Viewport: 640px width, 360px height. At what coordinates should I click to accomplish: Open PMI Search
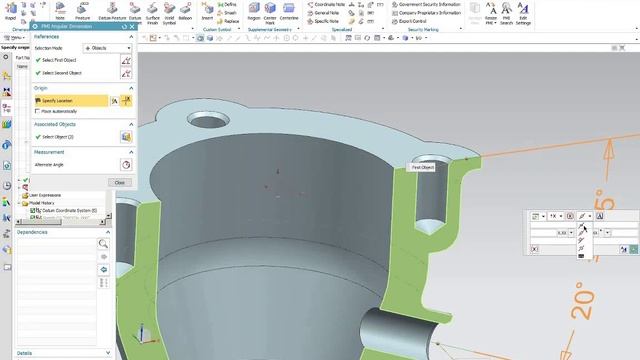(506, 13)
